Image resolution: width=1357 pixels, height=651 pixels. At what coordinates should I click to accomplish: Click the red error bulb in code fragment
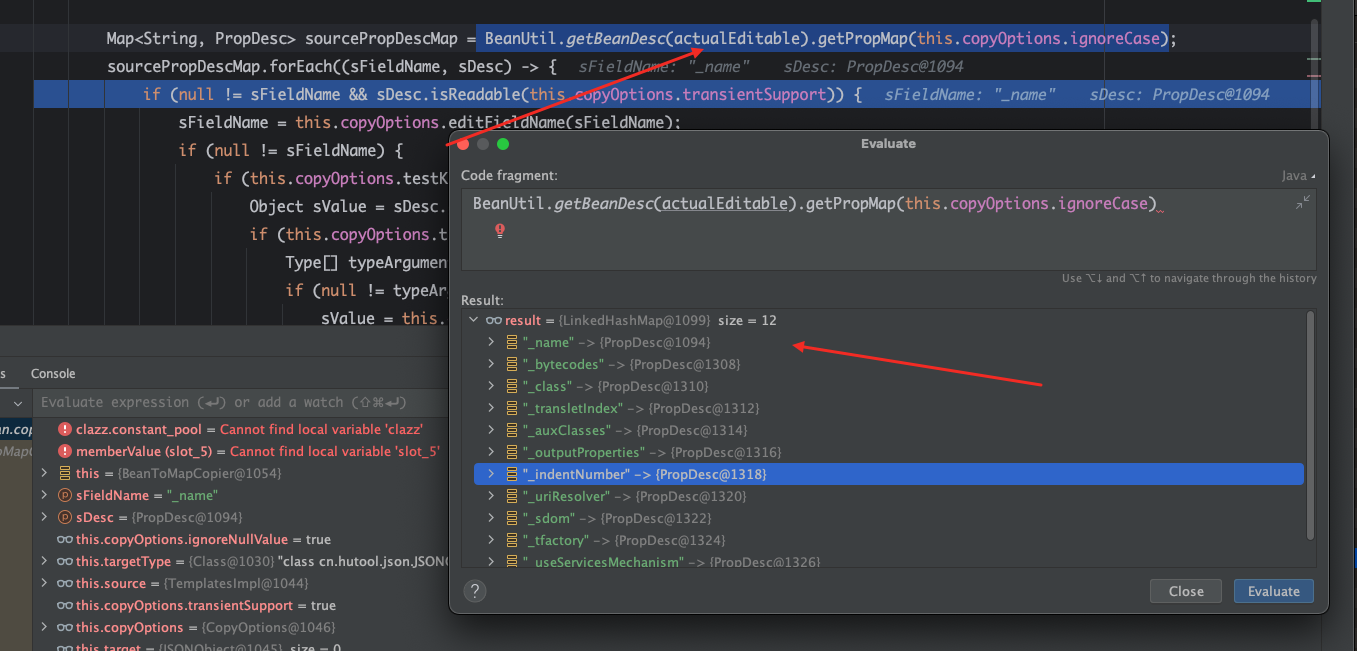(x=500, y=230)
